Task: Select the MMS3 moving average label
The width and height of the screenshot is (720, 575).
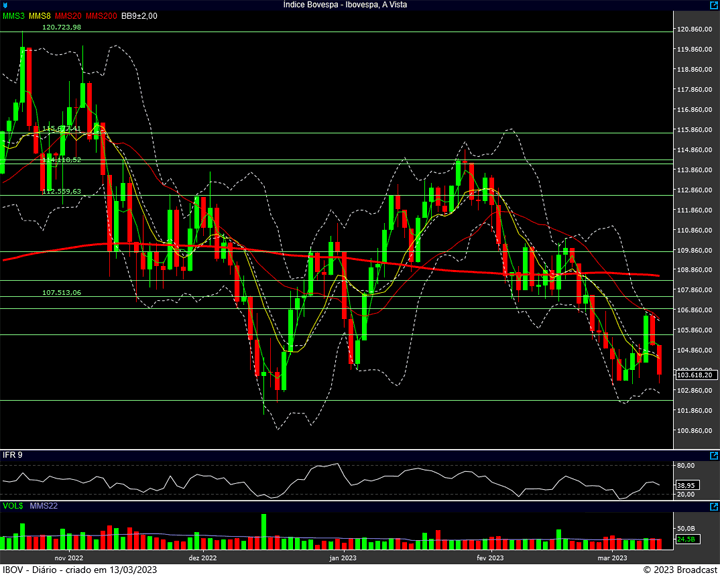Action: (13, 16)
